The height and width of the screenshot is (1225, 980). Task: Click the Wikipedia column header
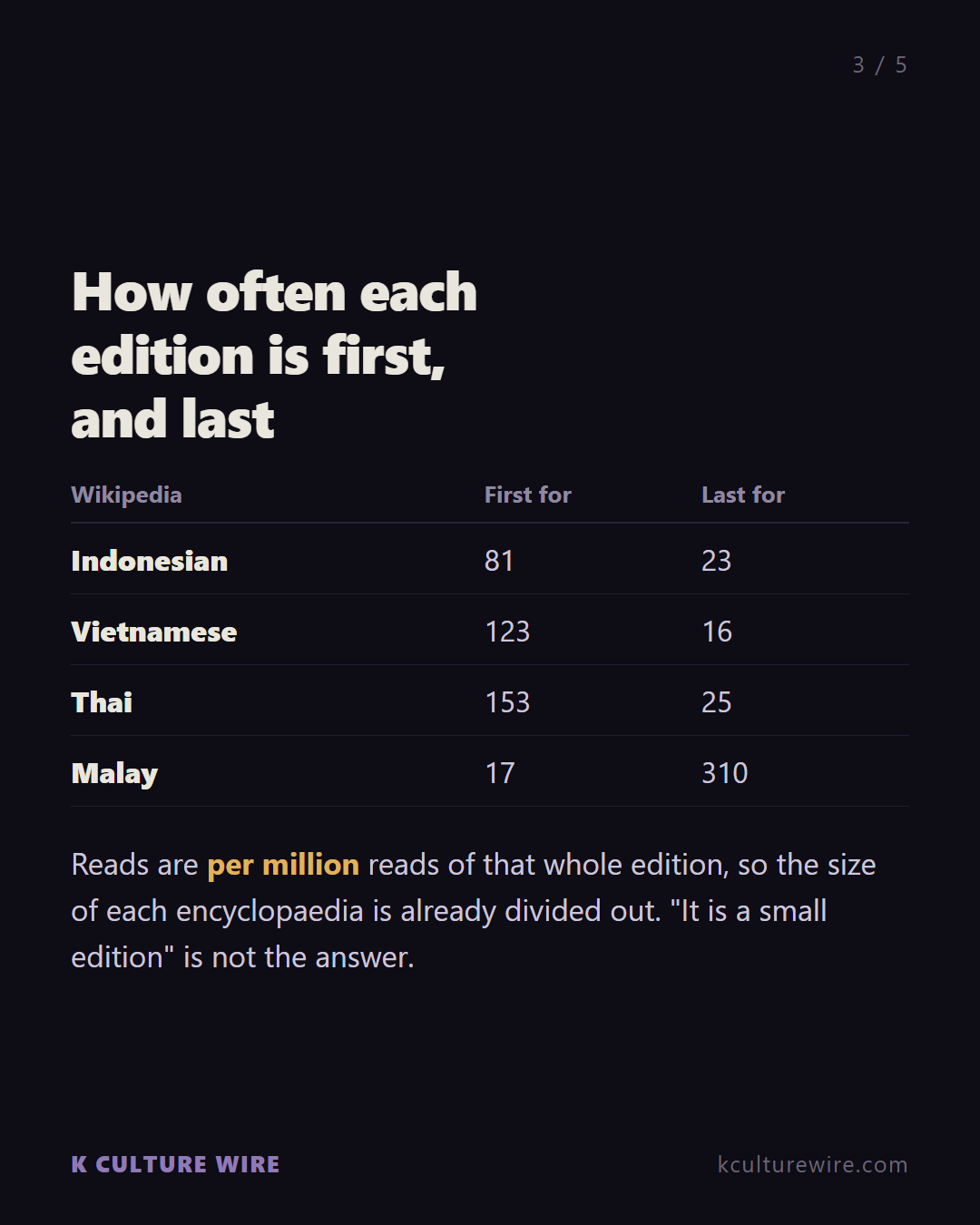(126, 495)
